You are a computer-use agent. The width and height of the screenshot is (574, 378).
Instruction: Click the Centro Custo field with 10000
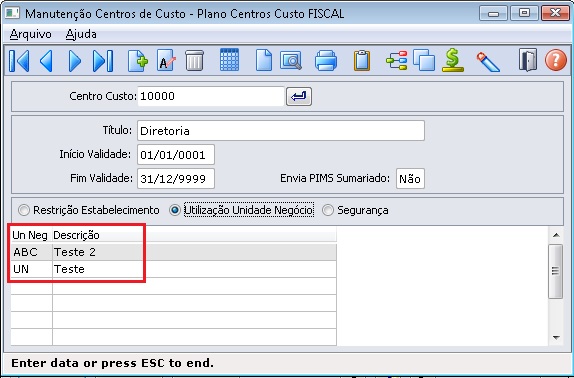[x=211, y=96]
